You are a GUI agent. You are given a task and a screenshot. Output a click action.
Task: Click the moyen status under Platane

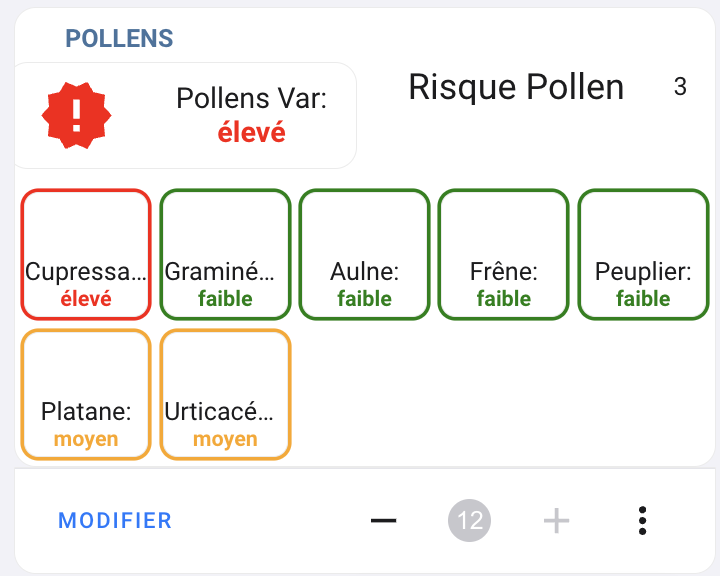pos(86,439)
